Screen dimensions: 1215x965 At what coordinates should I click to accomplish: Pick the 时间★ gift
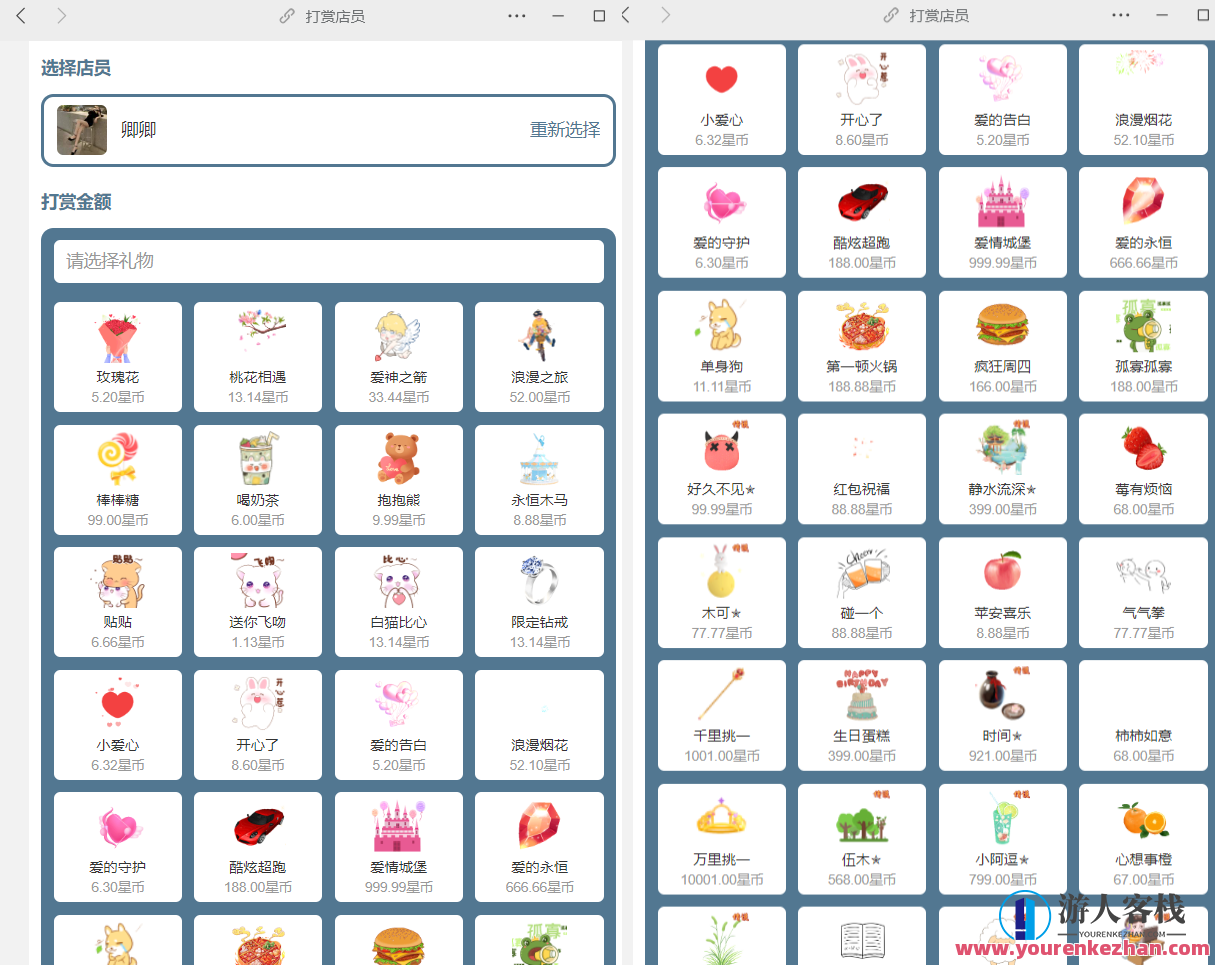coord(1003,716)
